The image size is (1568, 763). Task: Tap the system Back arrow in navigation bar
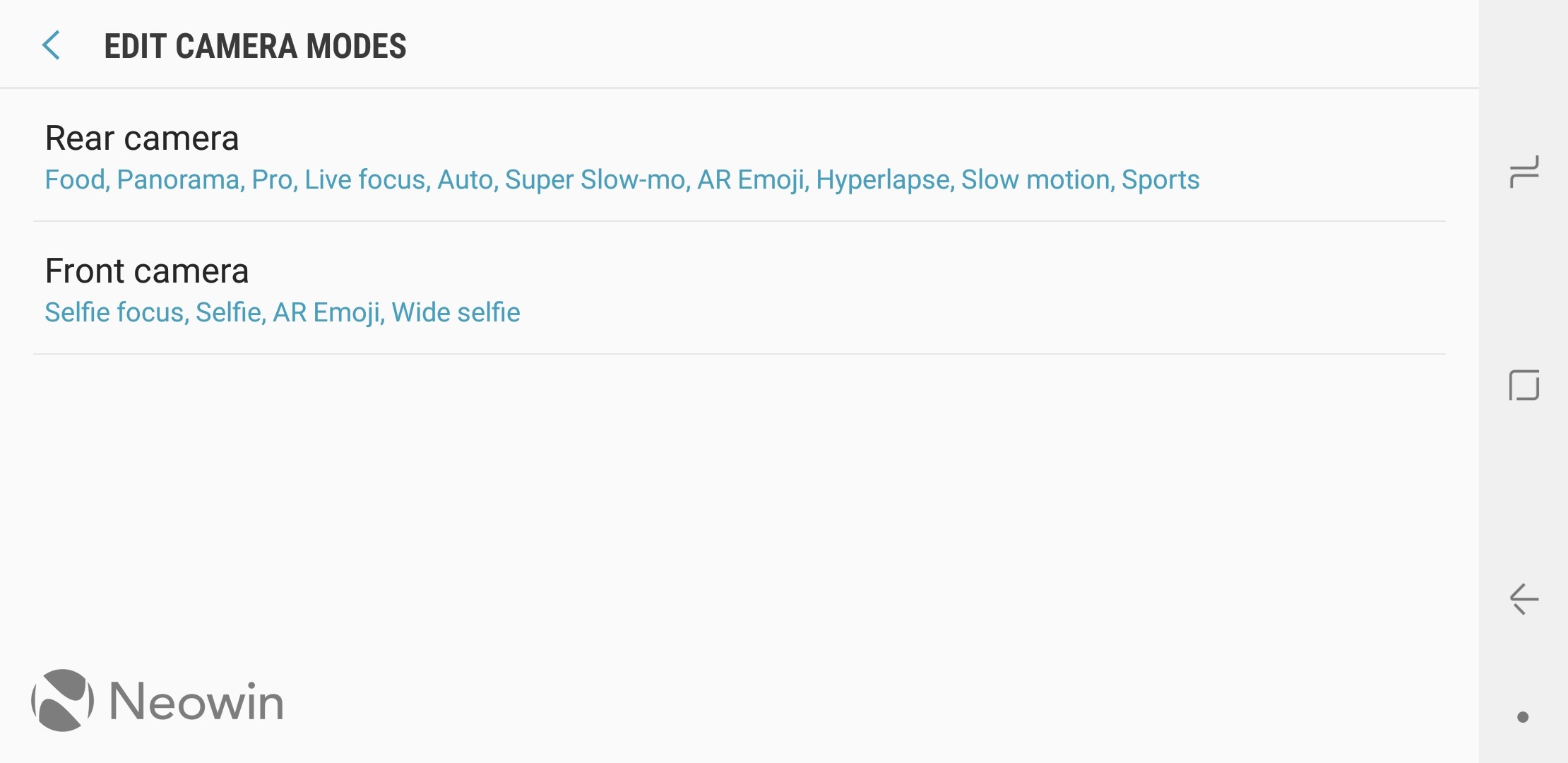tap(1524, 599)
